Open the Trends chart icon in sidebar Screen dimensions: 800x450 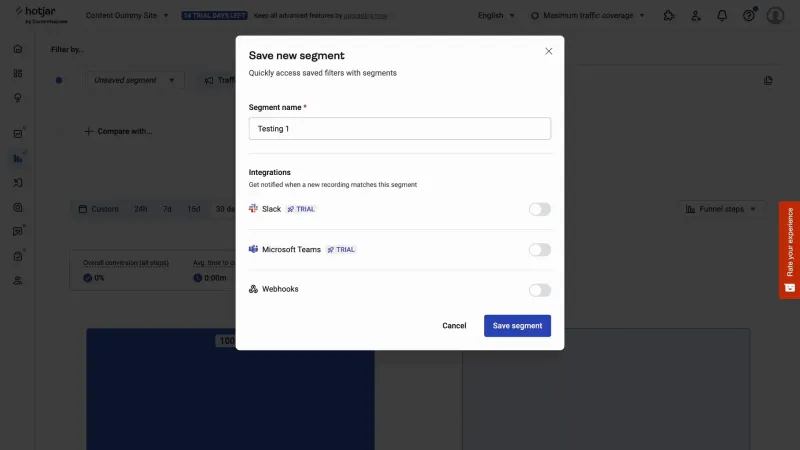click(18, 134)
